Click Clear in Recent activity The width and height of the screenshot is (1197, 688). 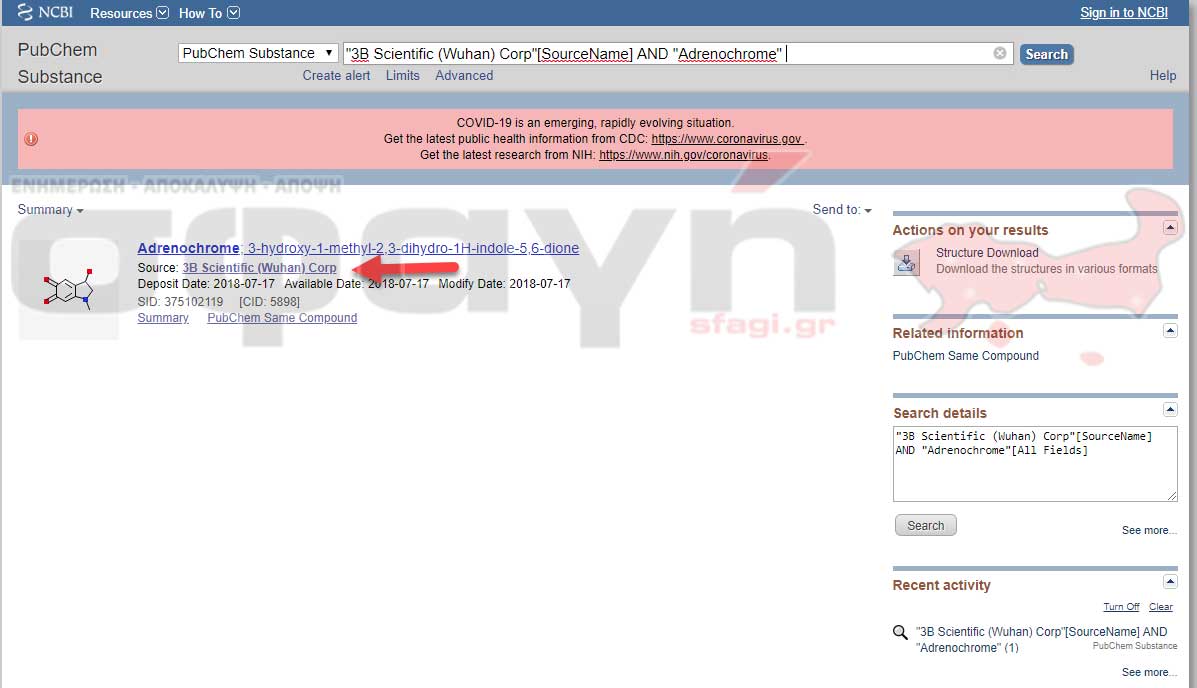point(1160,607)
